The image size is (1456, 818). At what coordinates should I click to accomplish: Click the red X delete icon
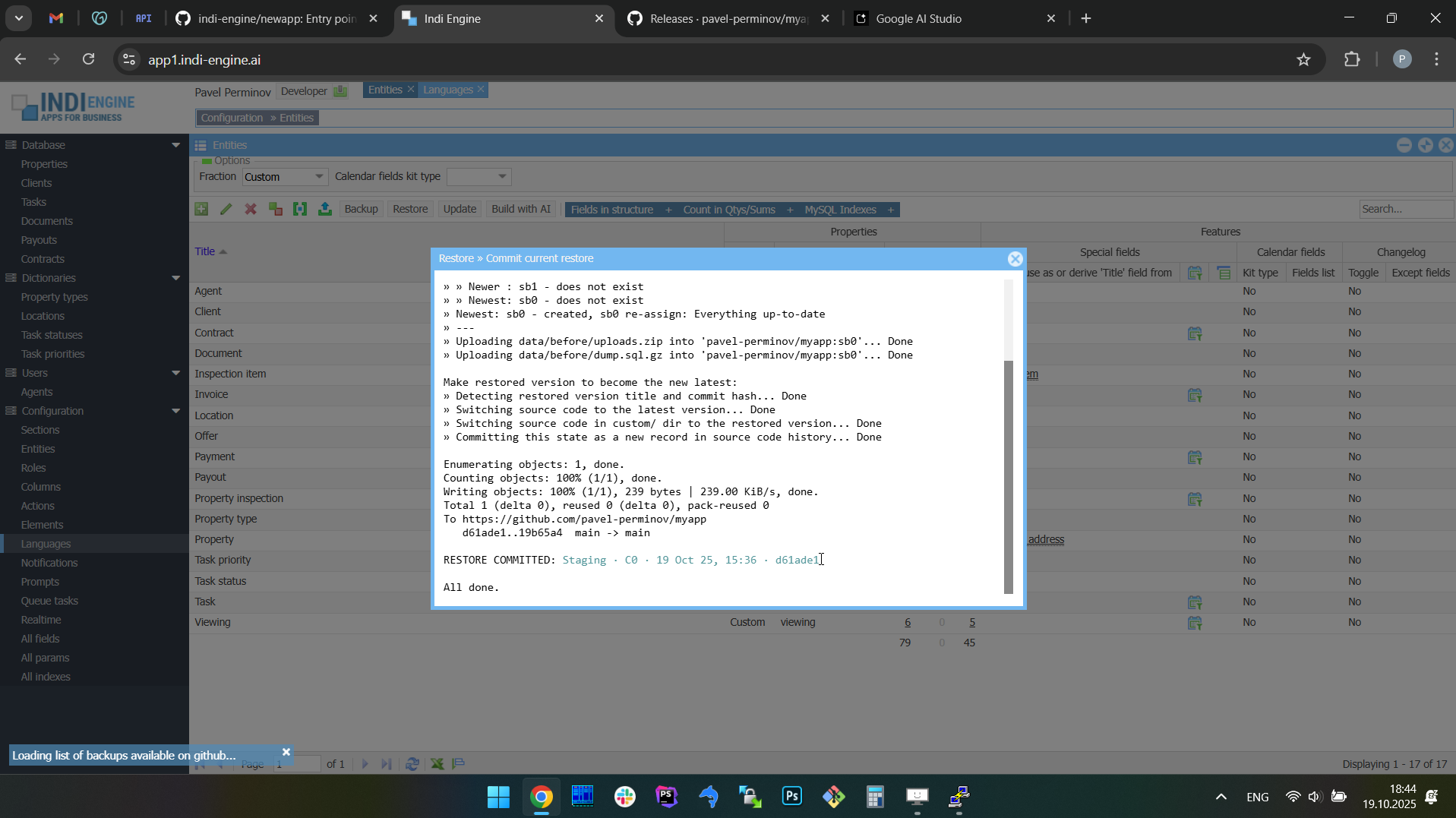click(251, 210)
